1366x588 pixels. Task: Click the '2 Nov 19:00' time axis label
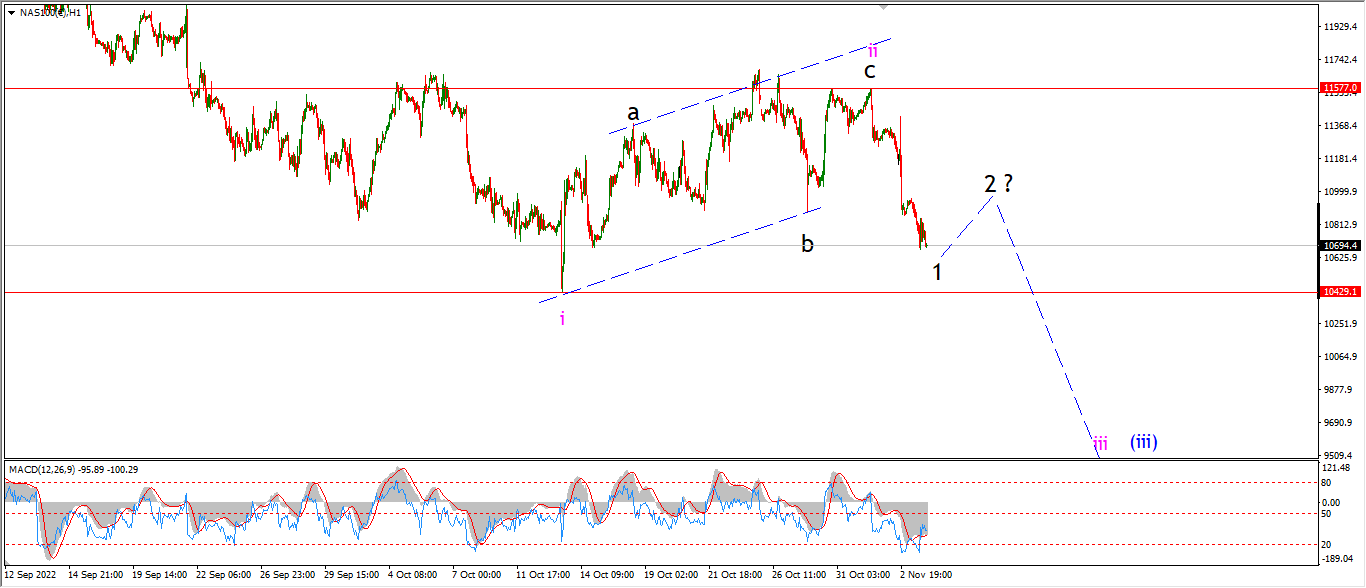click(x=926, y=575)
